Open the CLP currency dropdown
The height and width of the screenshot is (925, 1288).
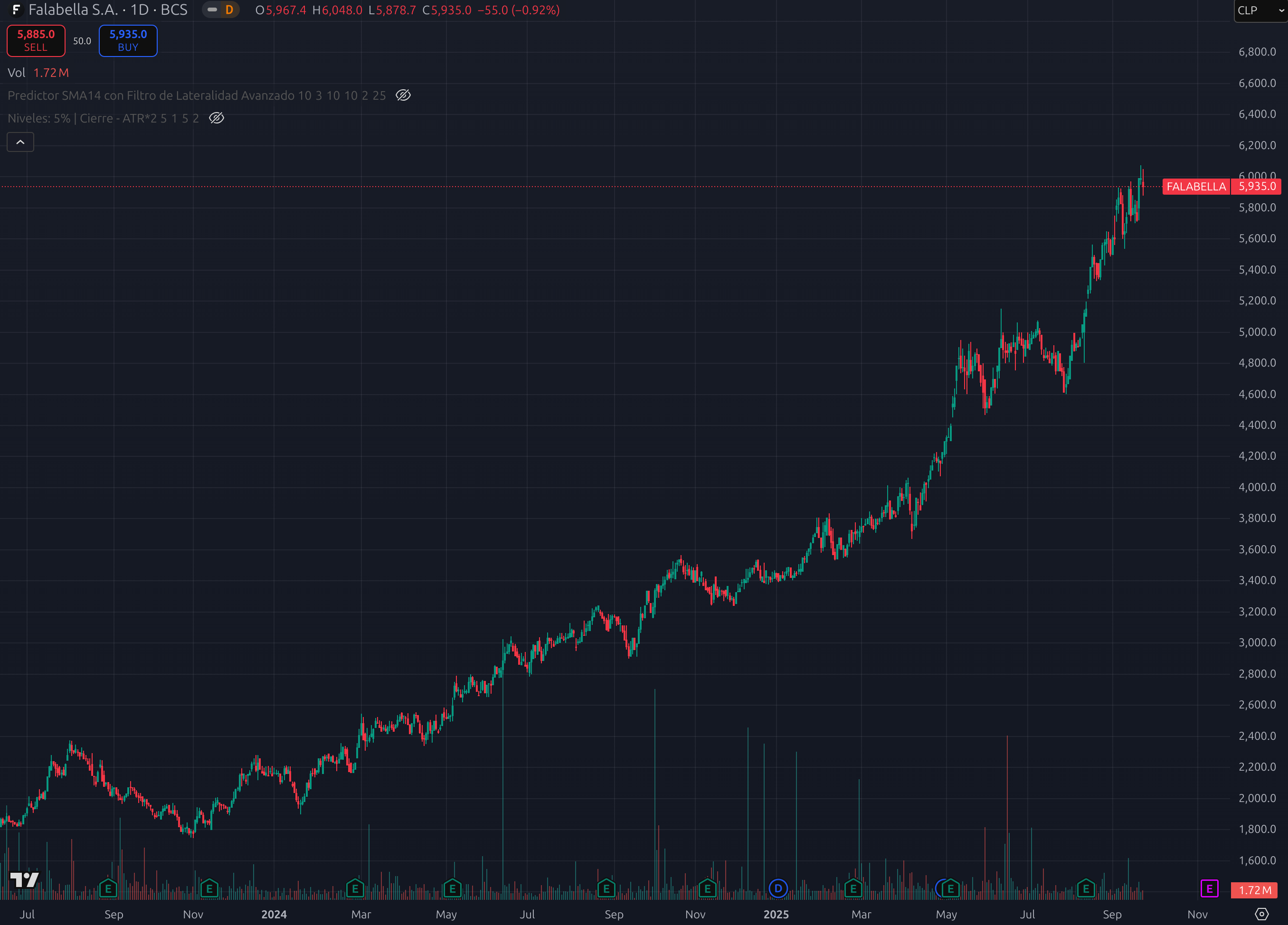pos(1260,10)
